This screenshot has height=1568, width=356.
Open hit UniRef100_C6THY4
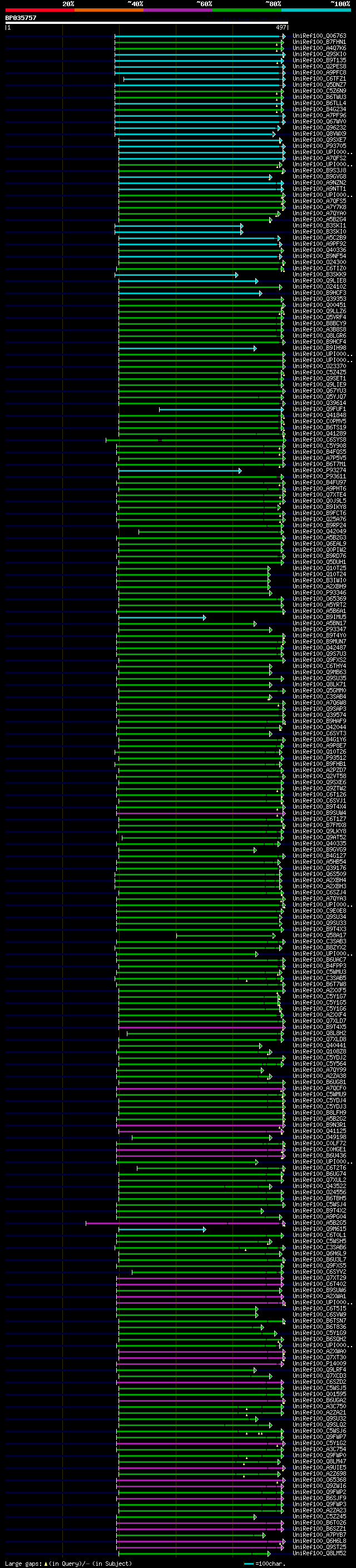319,666
